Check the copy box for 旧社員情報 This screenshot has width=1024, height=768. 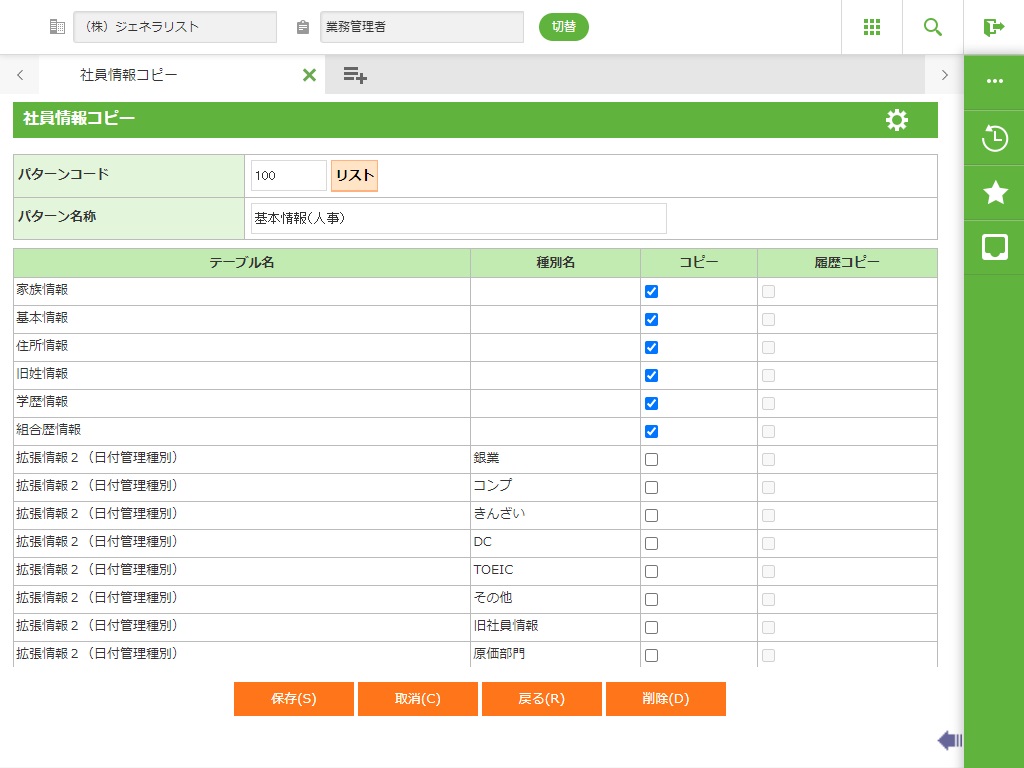651,628
